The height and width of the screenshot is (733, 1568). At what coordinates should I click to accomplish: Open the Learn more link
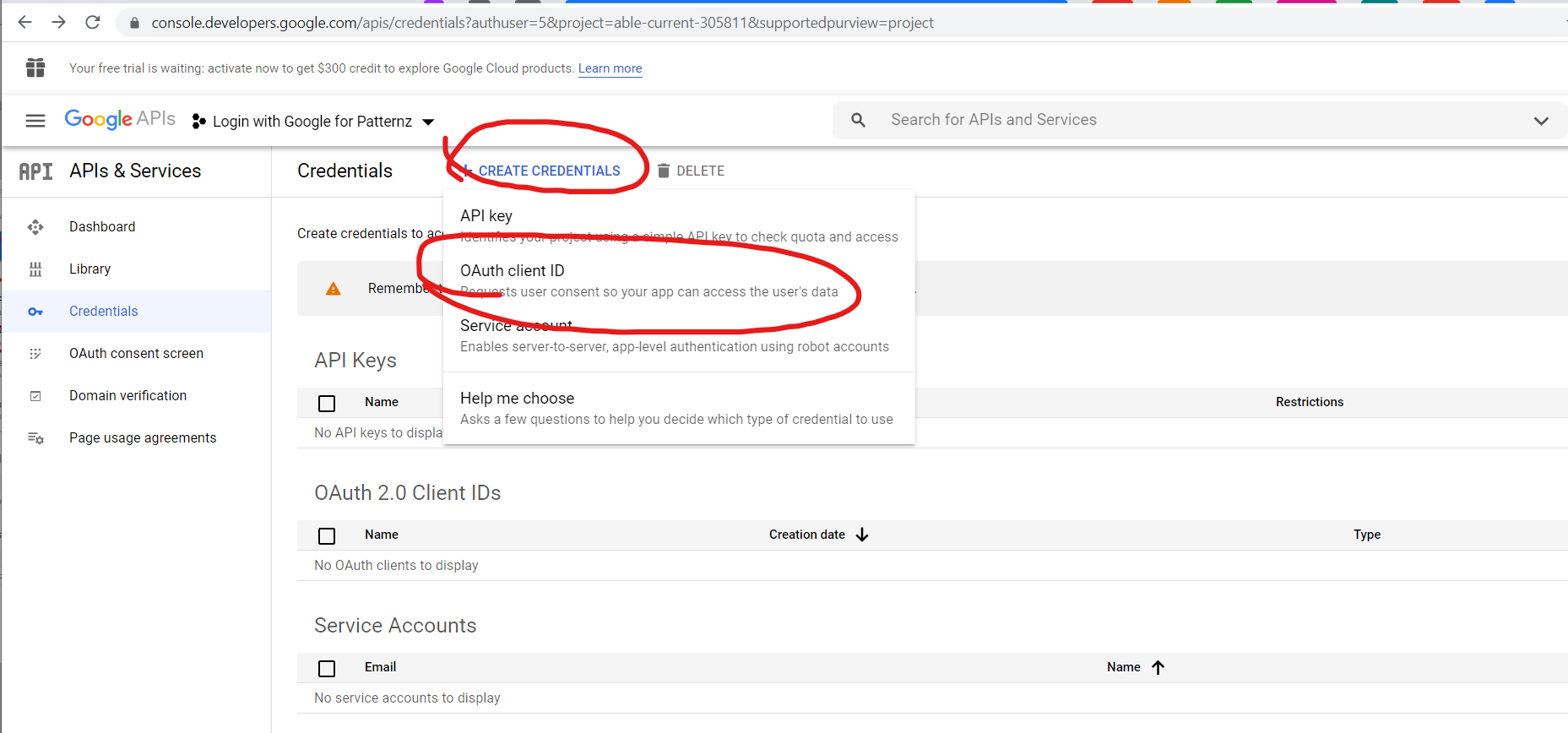click(610, 68)
